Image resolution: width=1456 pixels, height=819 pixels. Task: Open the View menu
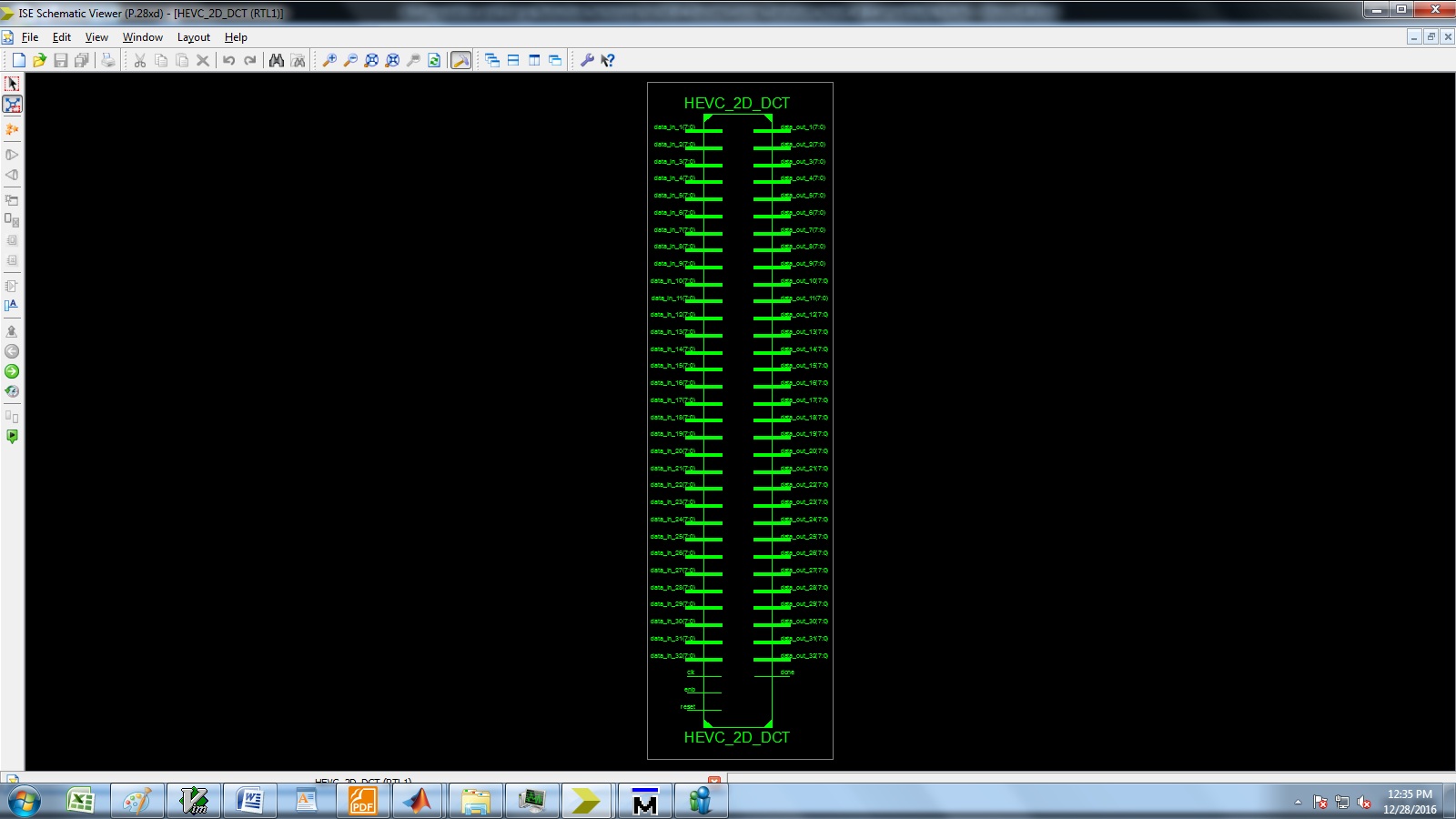(x=96, y=37)
